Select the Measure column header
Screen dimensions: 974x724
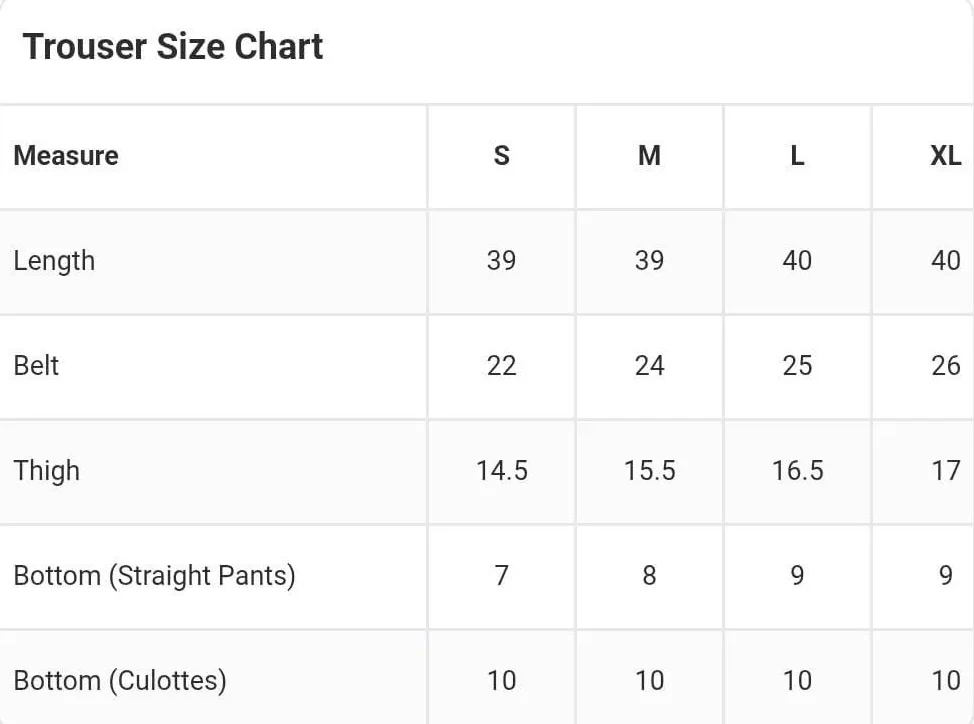tap(66, 156)
